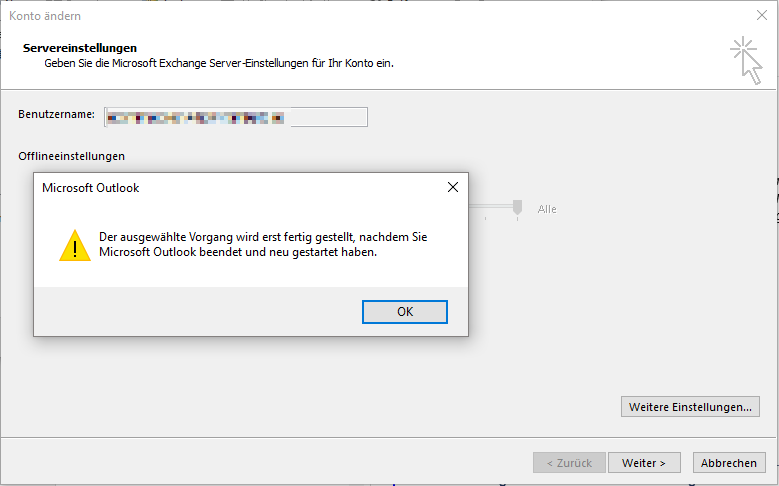Go back with the Zurück button

[568, 463]
